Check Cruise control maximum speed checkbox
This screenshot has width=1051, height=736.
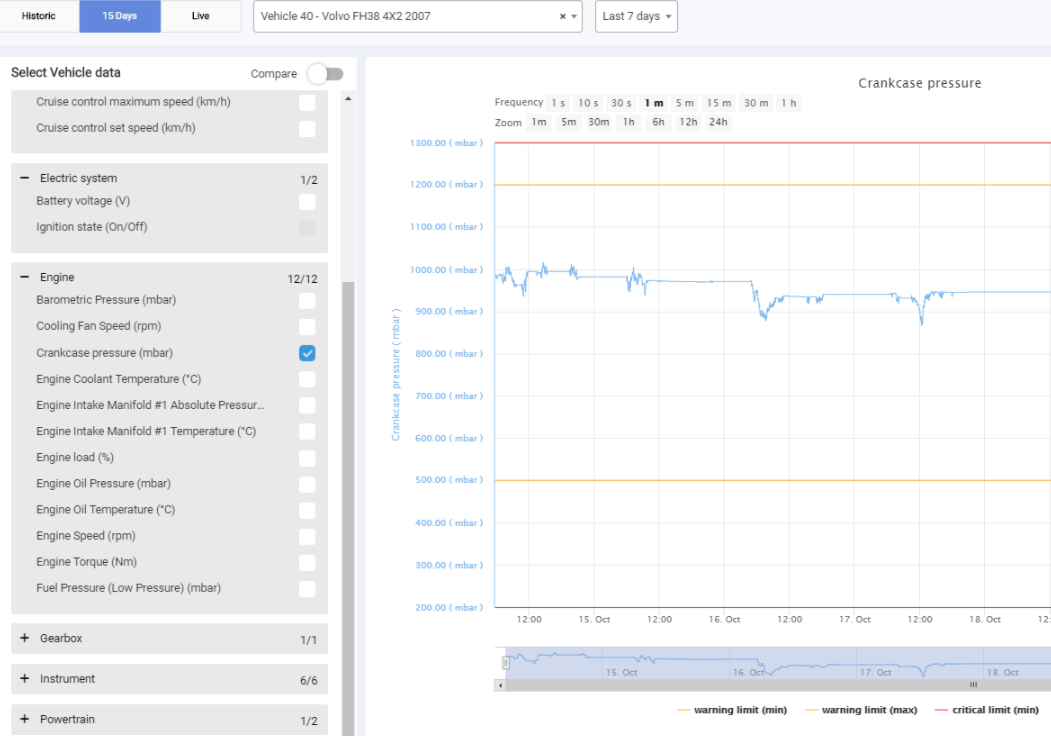point(307,103)
